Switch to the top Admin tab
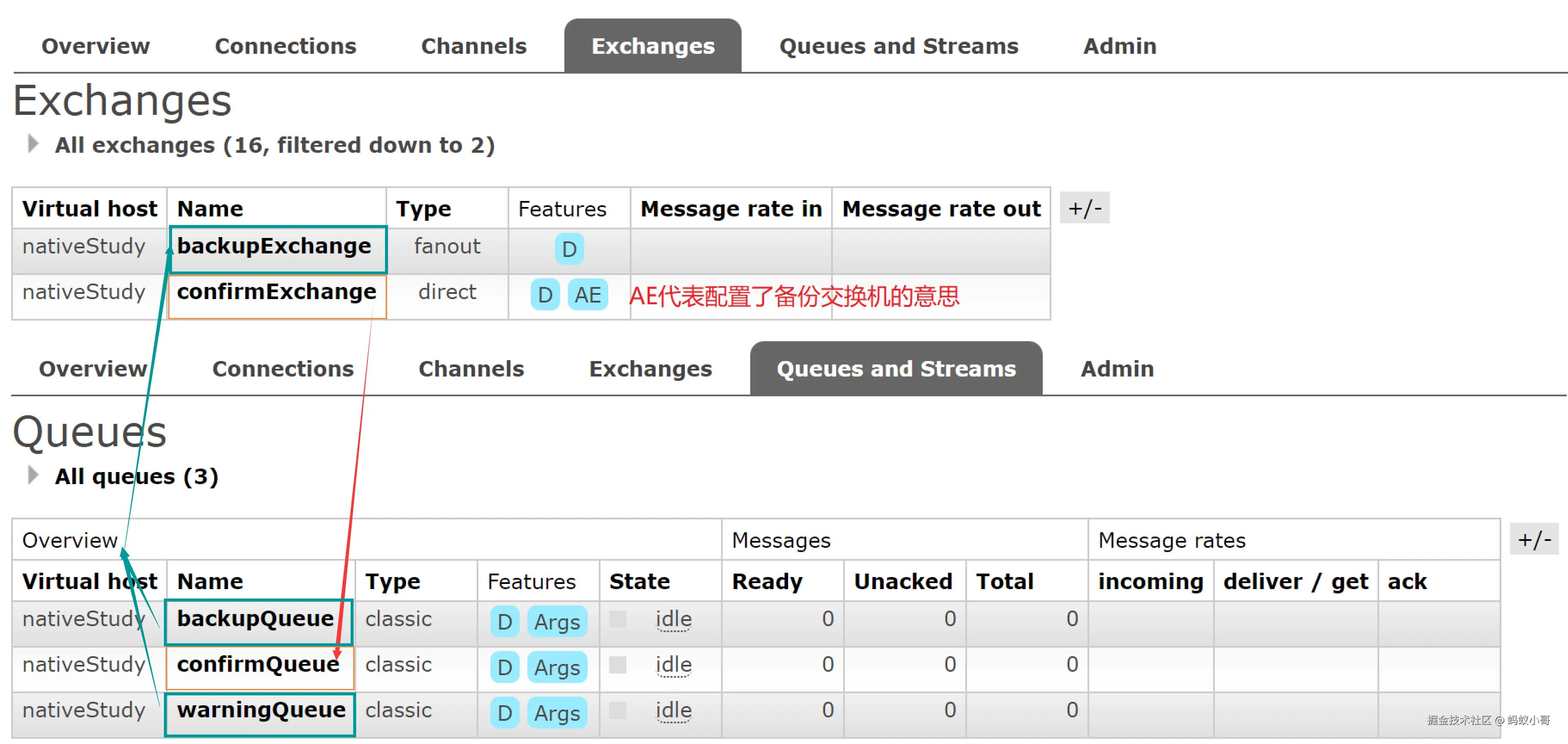This screenshot has width=1568, height=744. coord(1119,46)
